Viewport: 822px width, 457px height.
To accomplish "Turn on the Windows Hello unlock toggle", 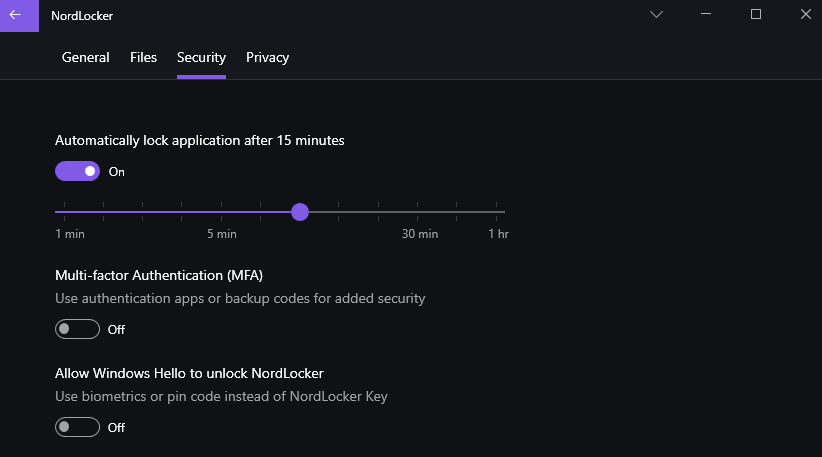I will [77, 427].
